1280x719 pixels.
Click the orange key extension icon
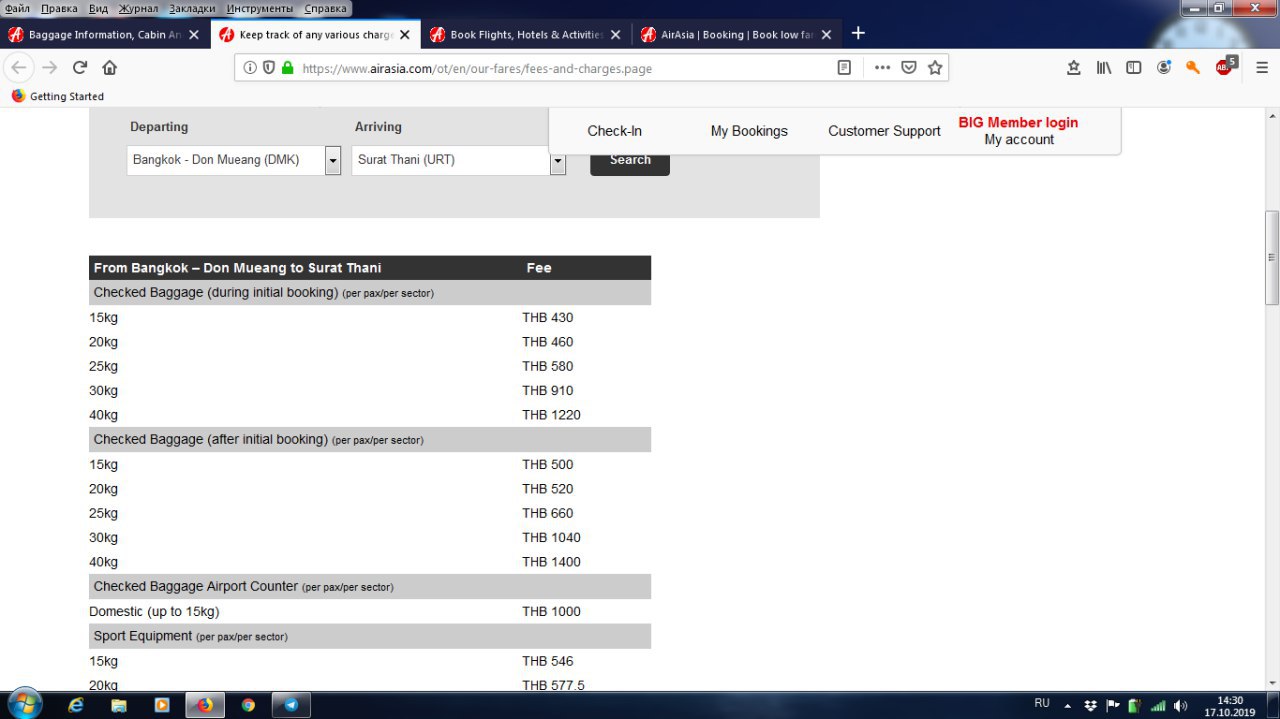click(x=1193, y=68)
